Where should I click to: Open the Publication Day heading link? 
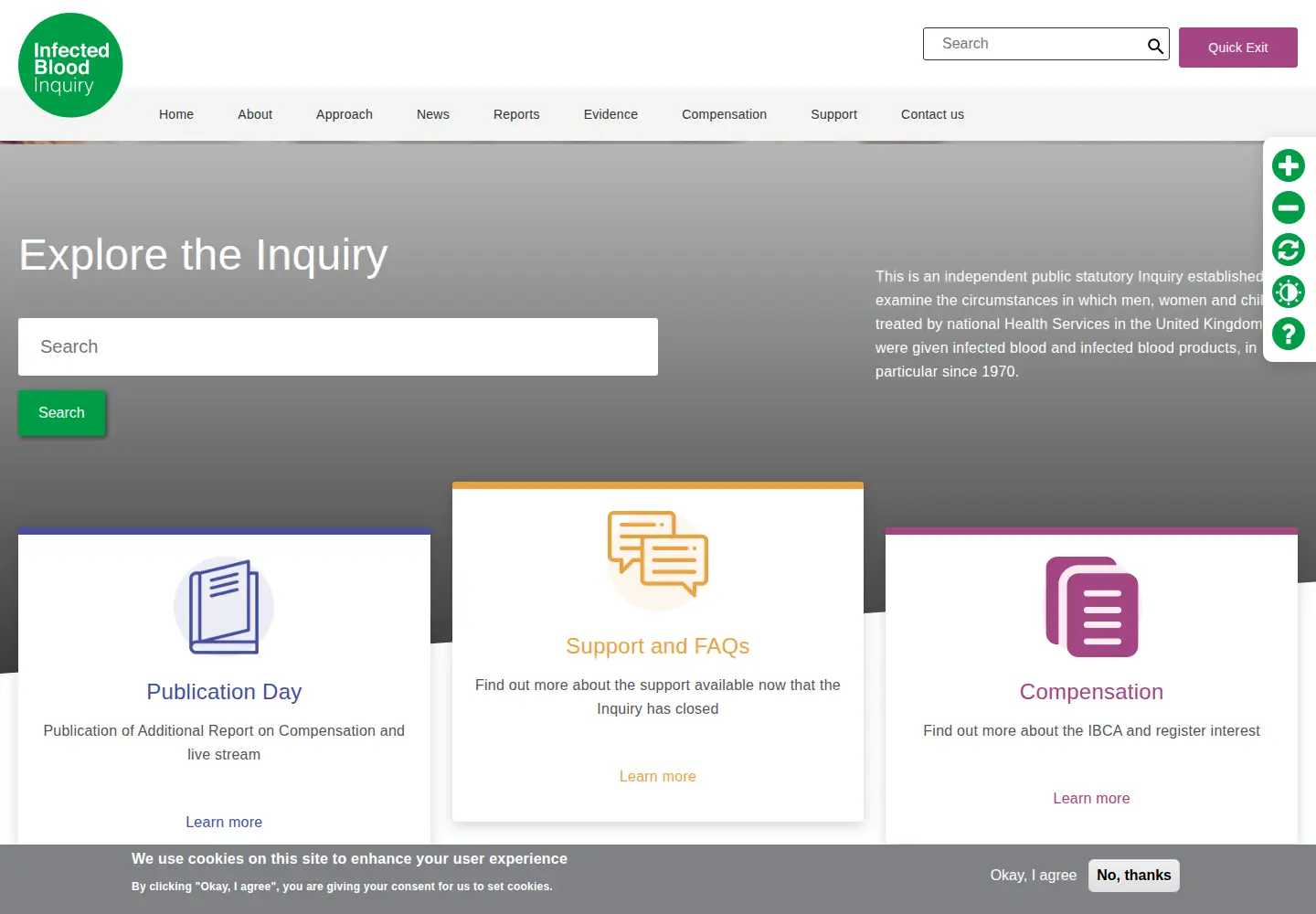[x=224, y=692]
